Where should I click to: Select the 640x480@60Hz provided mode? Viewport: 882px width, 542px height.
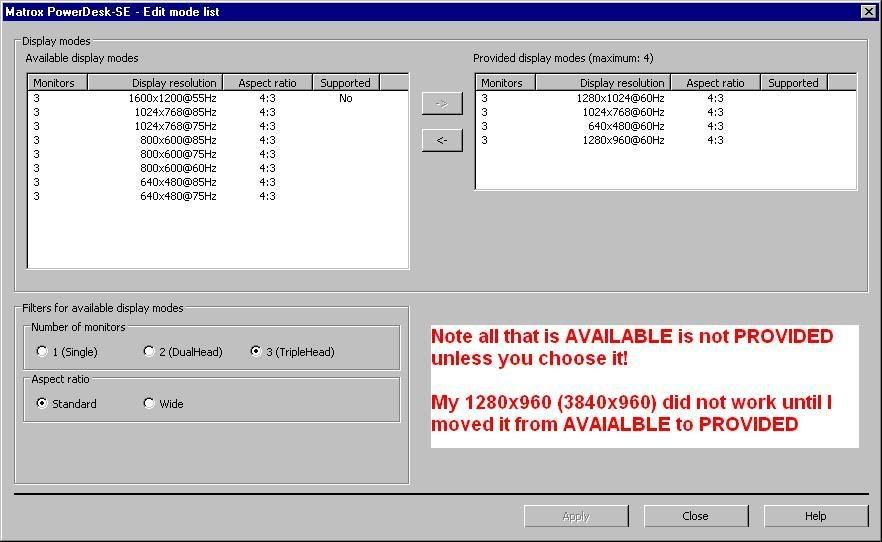666,126
